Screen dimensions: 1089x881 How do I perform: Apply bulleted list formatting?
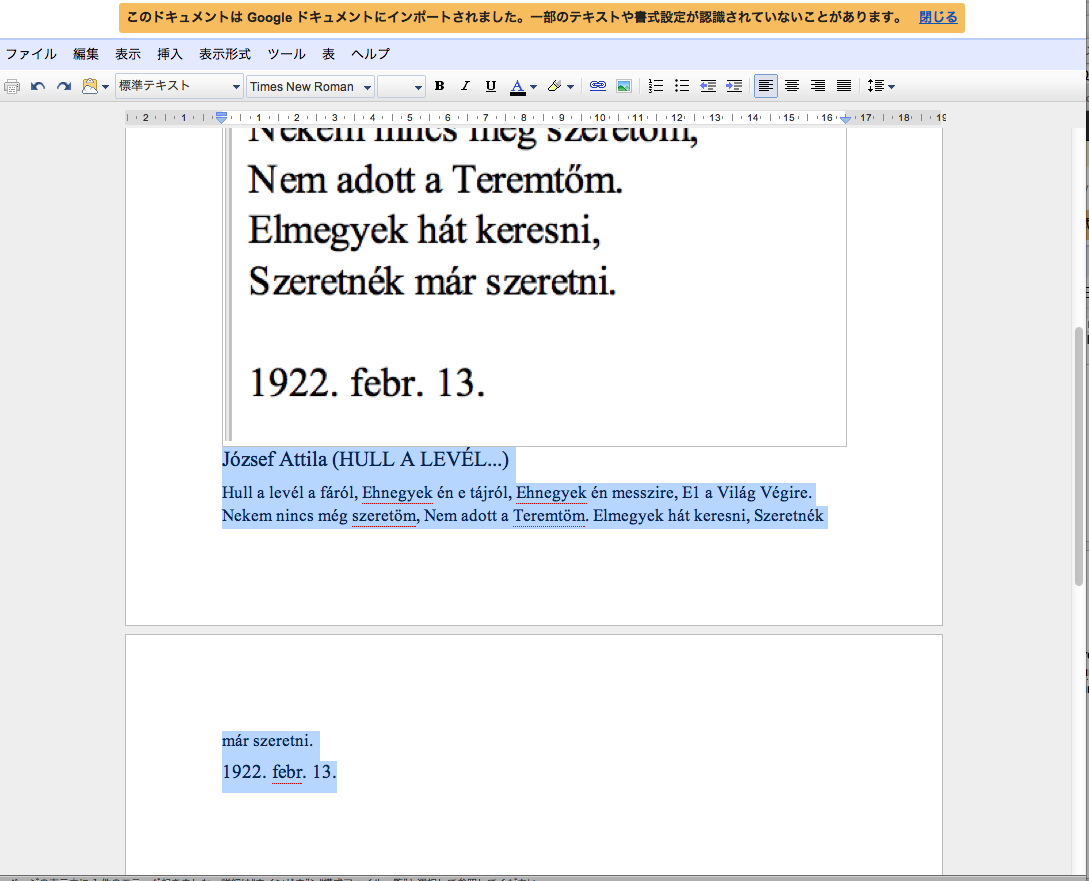[682, 86]
